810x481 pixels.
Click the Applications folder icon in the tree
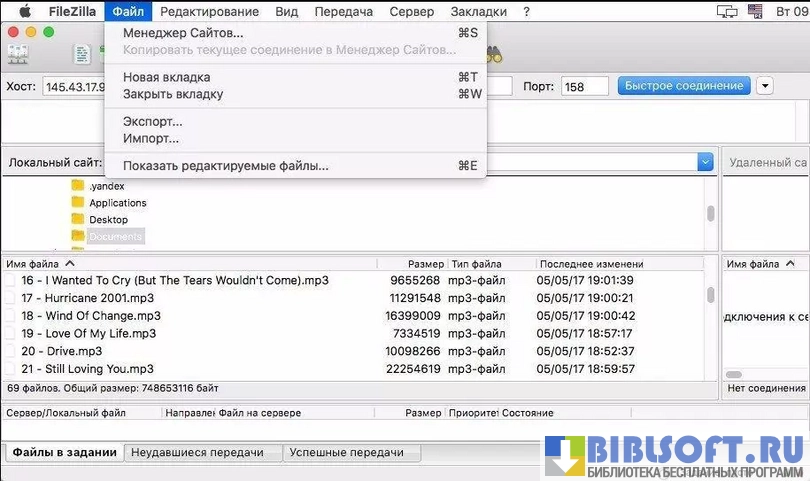click(78, 203)
